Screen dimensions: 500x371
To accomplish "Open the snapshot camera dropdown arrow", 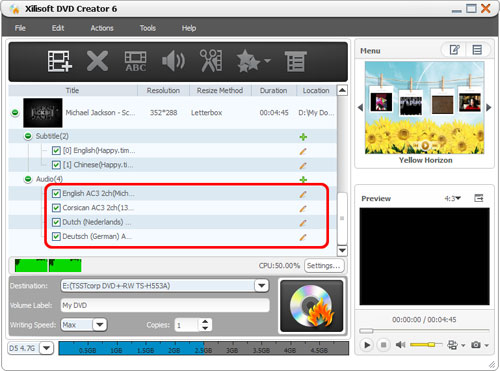I will [x=487, y=345].
